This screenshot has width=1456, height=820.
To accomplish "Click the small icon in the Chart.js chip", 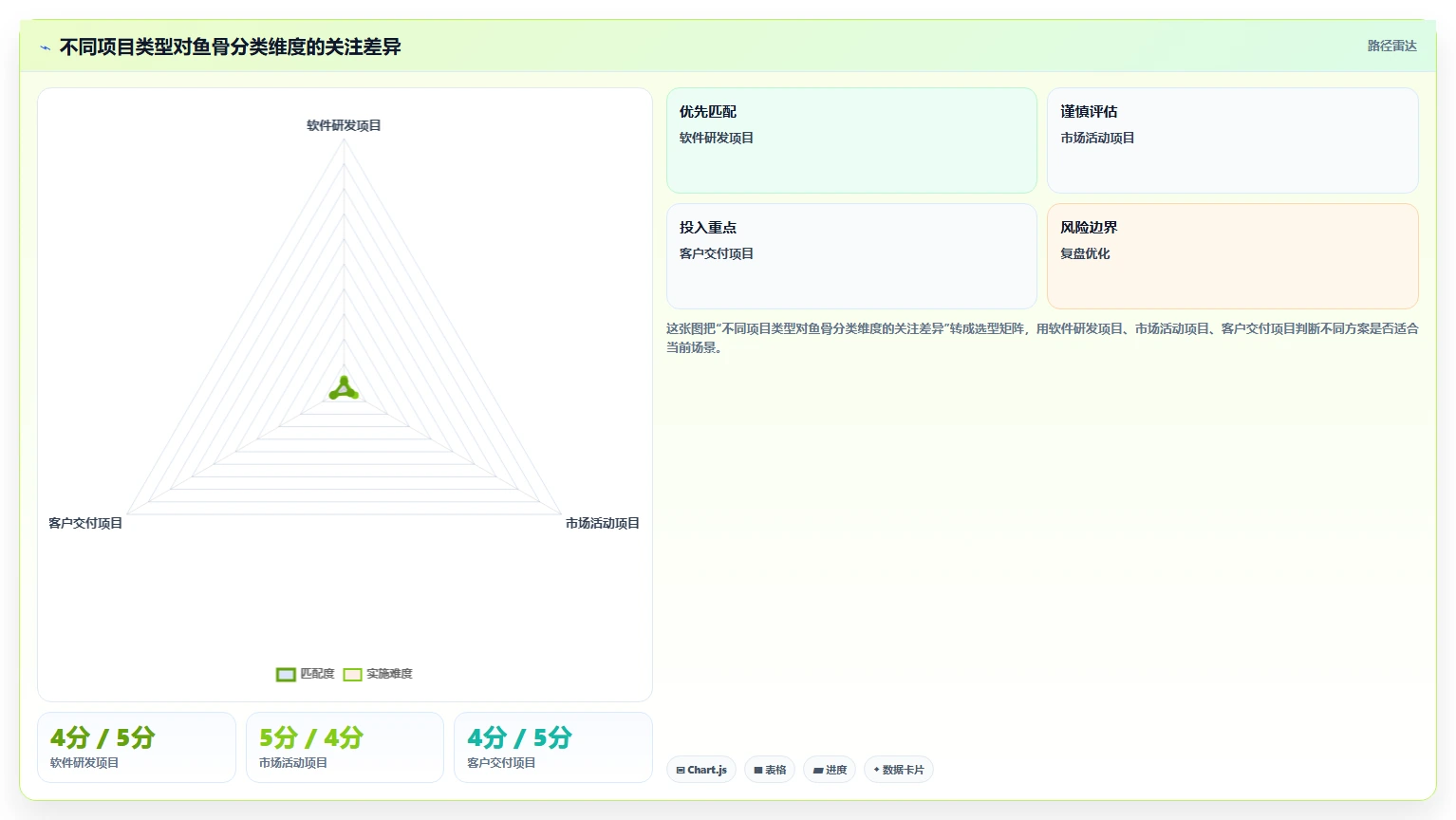I will [681, 771].
